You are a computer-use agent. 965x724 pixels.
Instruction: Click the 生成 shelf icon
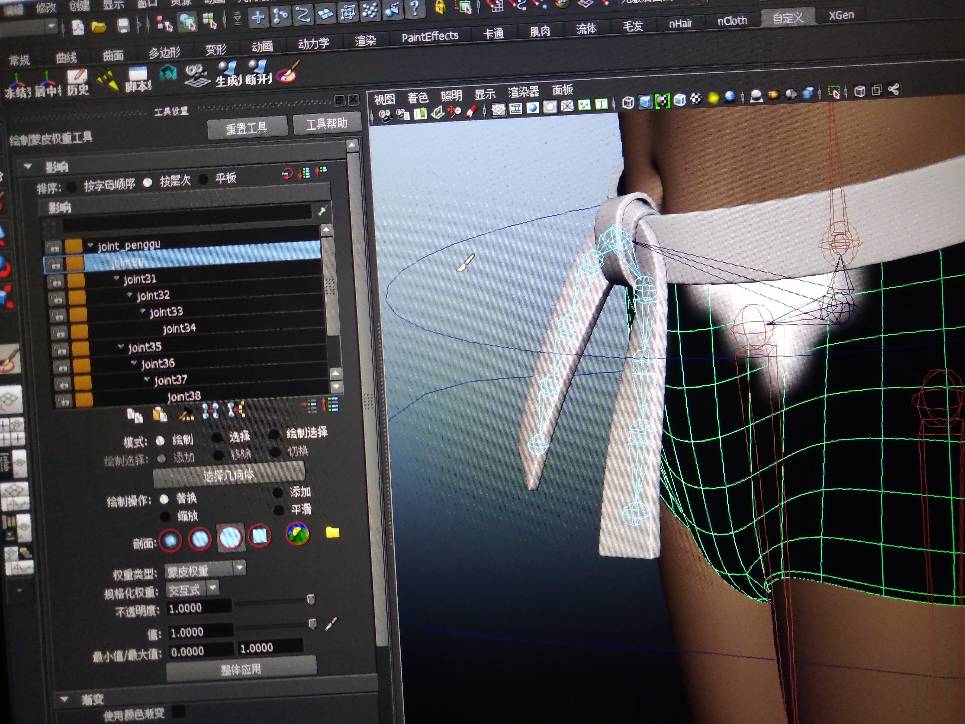pyautogui.click(x=228, y=74)
